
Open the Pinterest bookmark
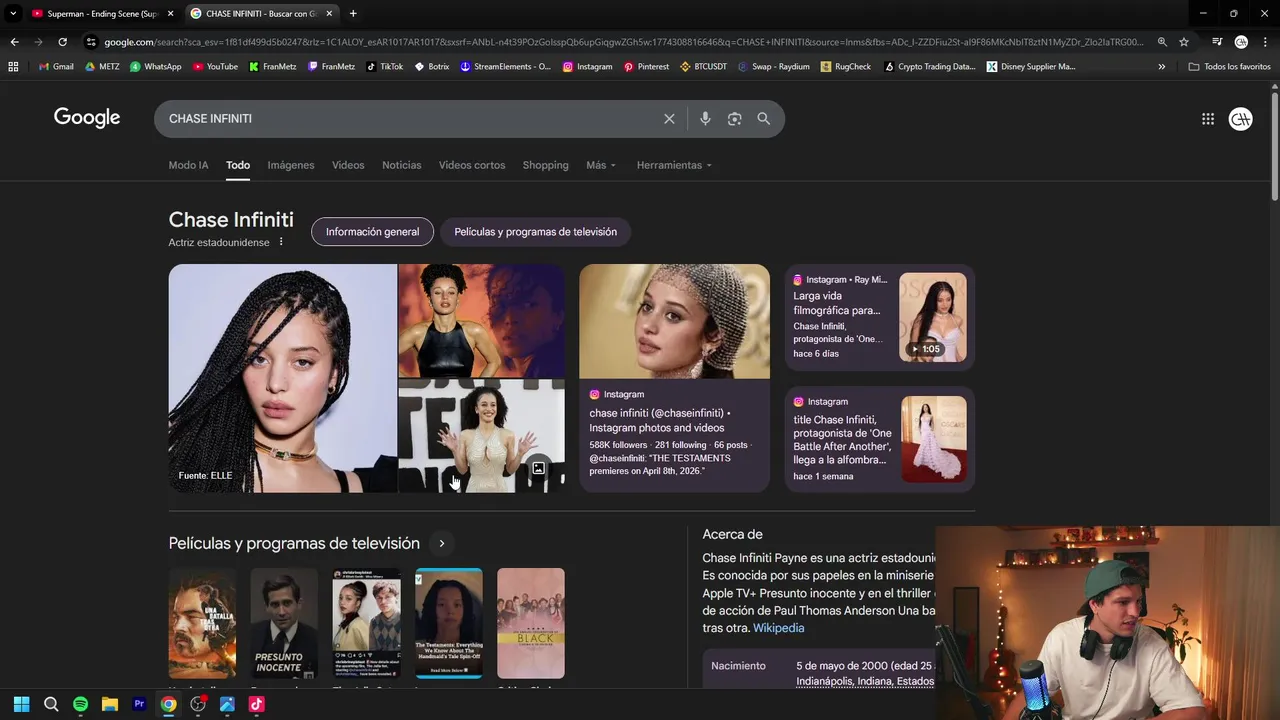[x=646, y=66]
